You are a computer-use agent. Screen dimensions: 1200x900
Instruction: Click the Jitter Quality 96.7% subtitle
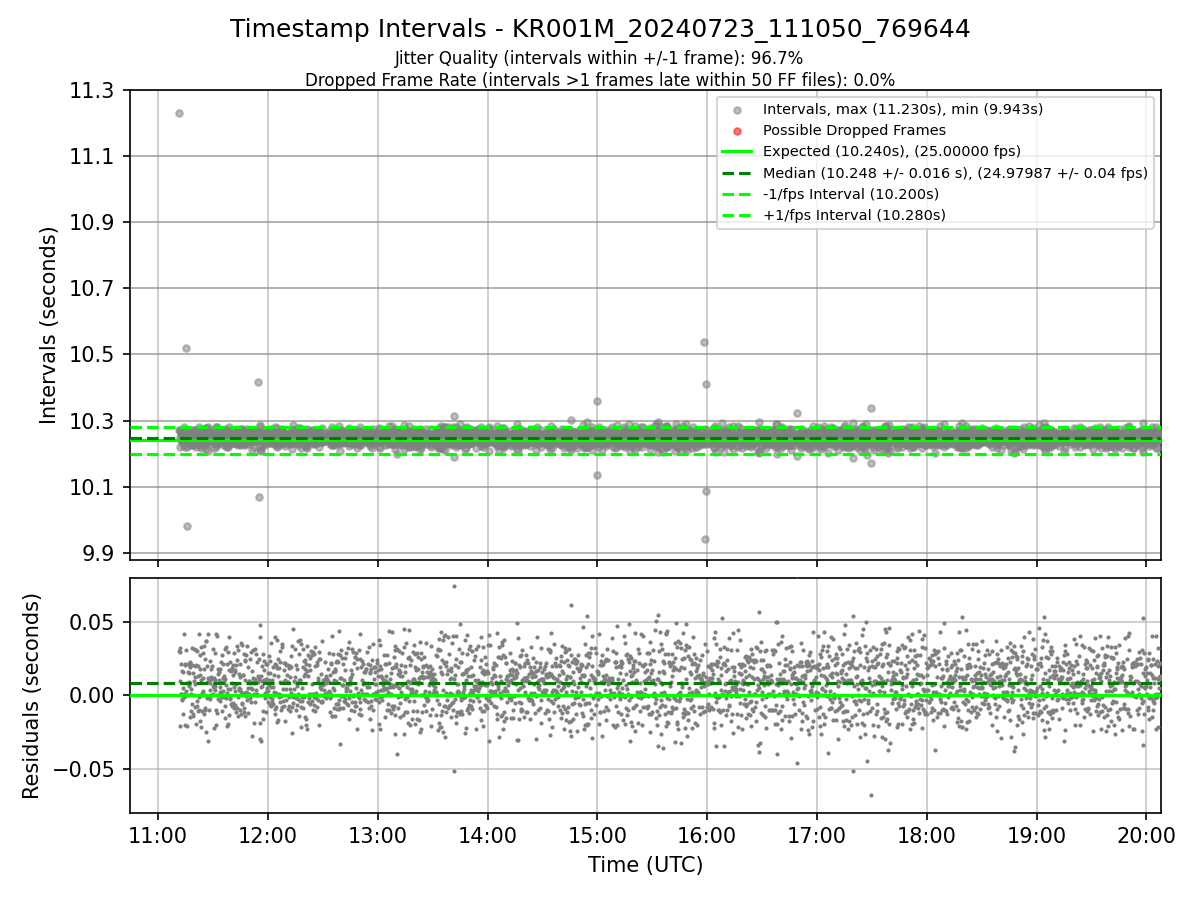pyautogui.click(x=599, y=58)
